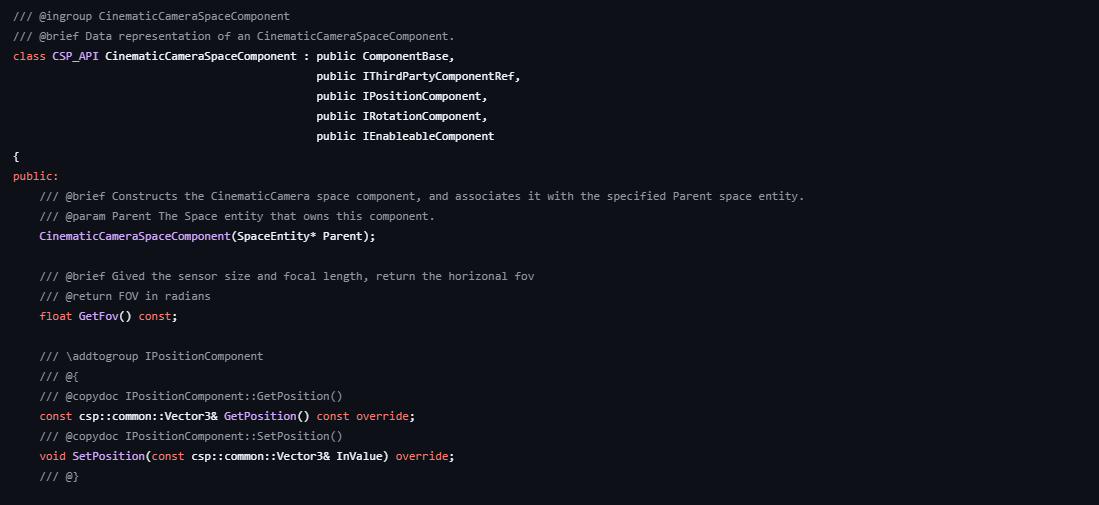Click the public: access specifier

click(36, 176)
